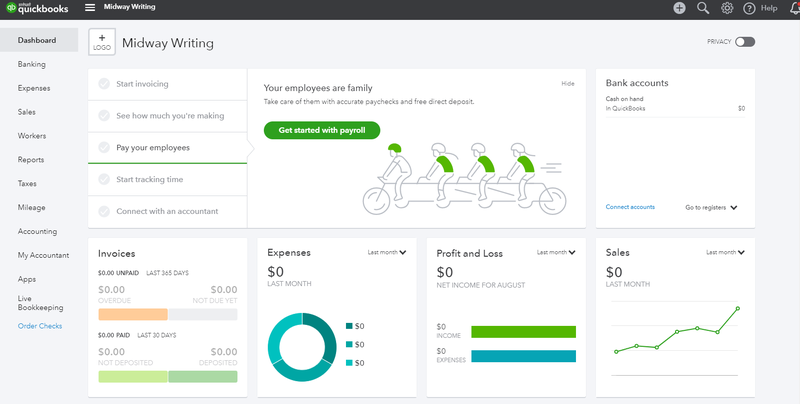Viewport: 800px width, 404px height.
Task: Click the Connect accounts link
Action: coord(630,207)
